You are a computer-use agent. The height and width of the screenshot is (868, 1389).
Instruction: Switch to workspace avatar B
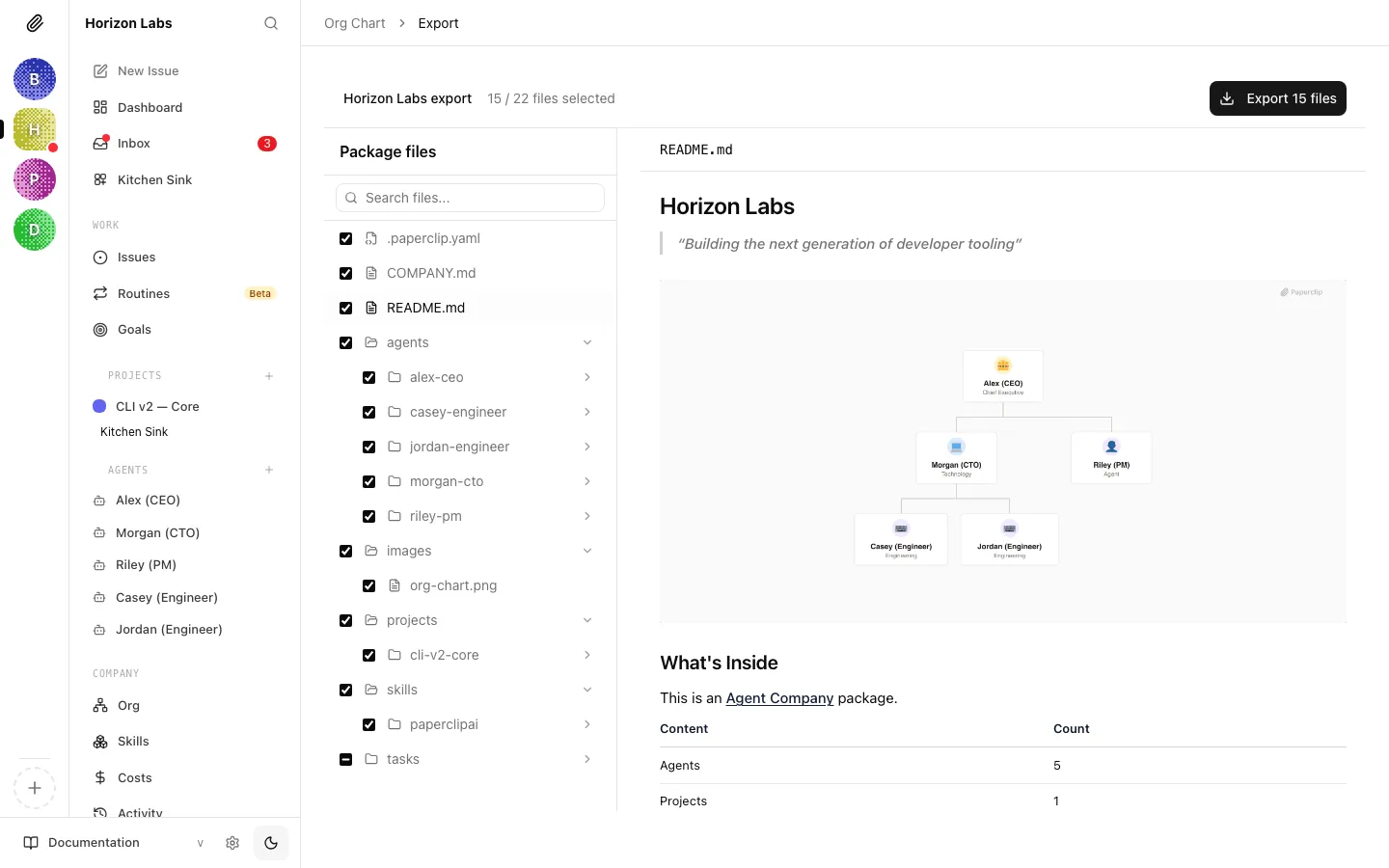(35, 79)
